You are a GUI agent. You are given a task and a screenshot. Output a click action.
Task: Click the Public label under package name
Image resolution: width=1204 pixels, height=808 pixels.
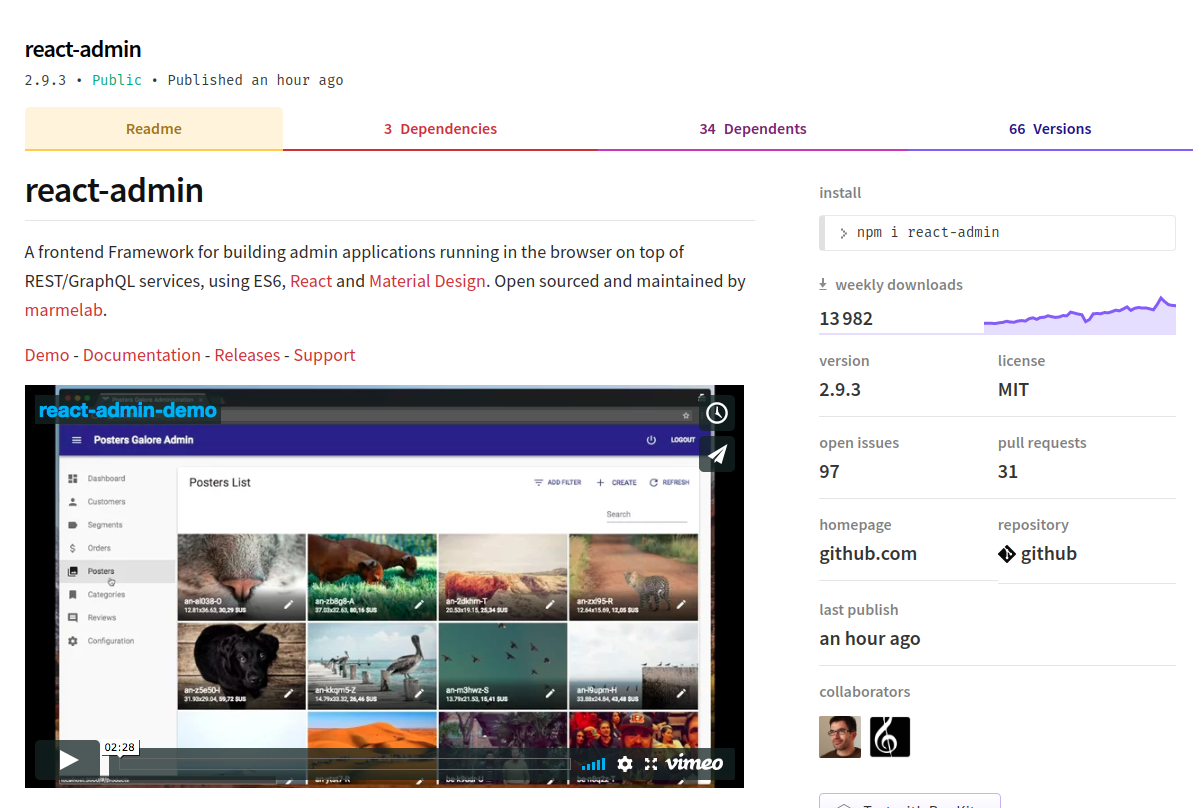pos(117,80)
